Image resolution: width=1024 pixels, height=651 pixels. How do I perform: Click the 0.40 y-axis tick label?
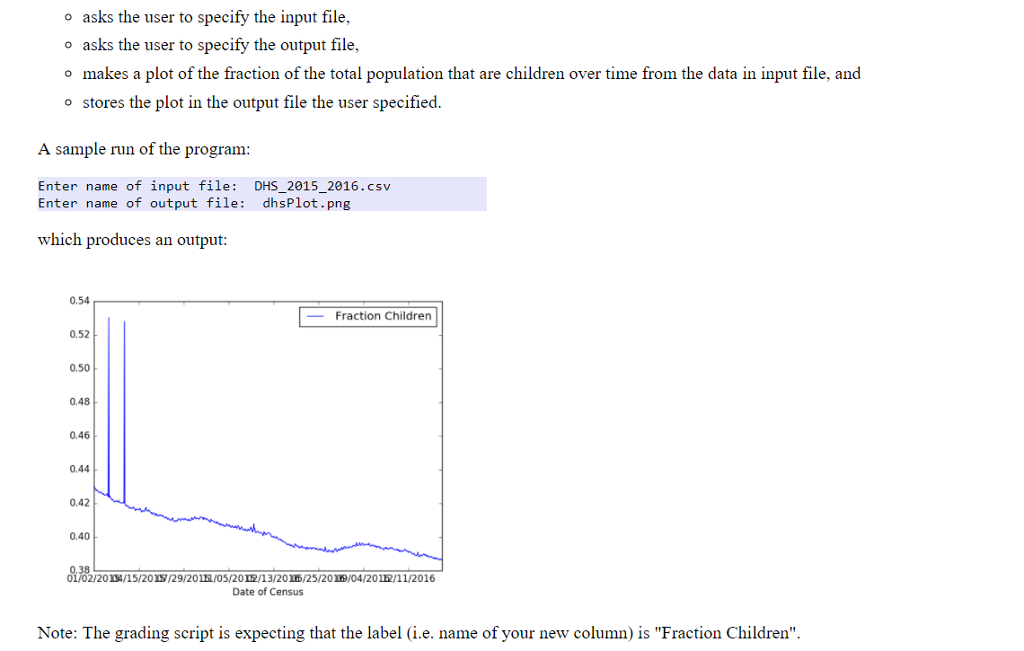coord(79,537)
